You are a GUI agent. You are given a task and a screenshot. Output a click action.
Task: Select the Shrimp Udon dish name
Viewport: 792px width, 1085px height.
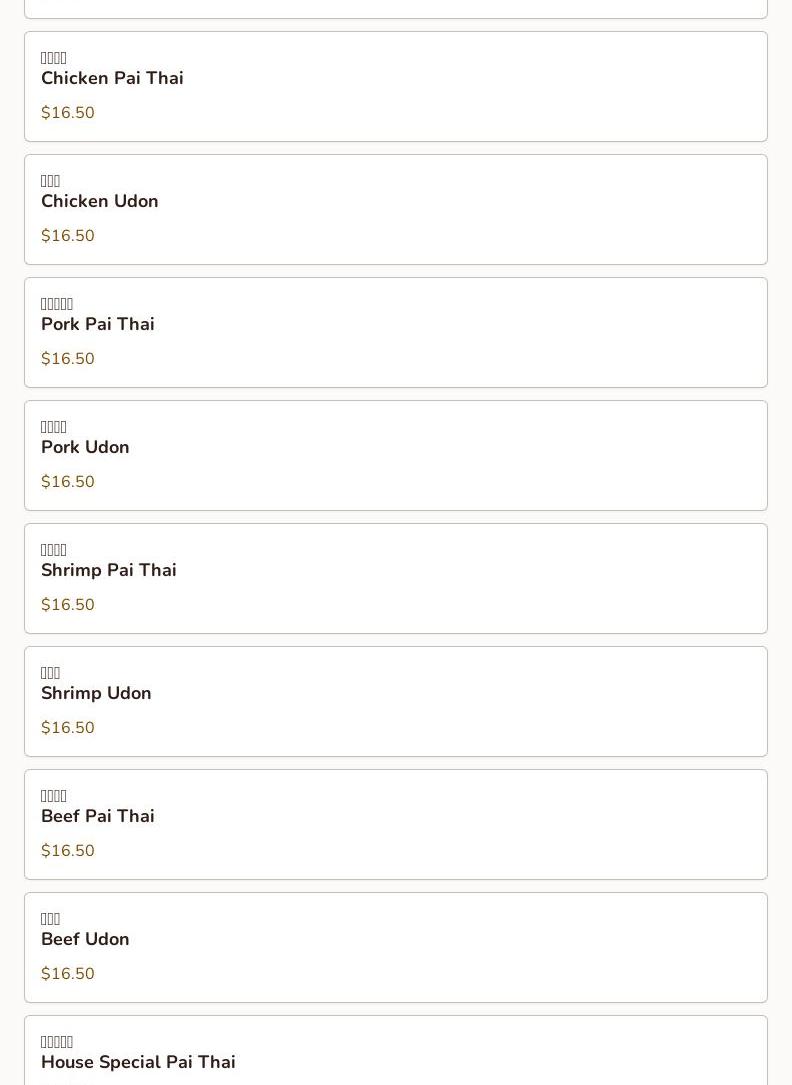96,693
